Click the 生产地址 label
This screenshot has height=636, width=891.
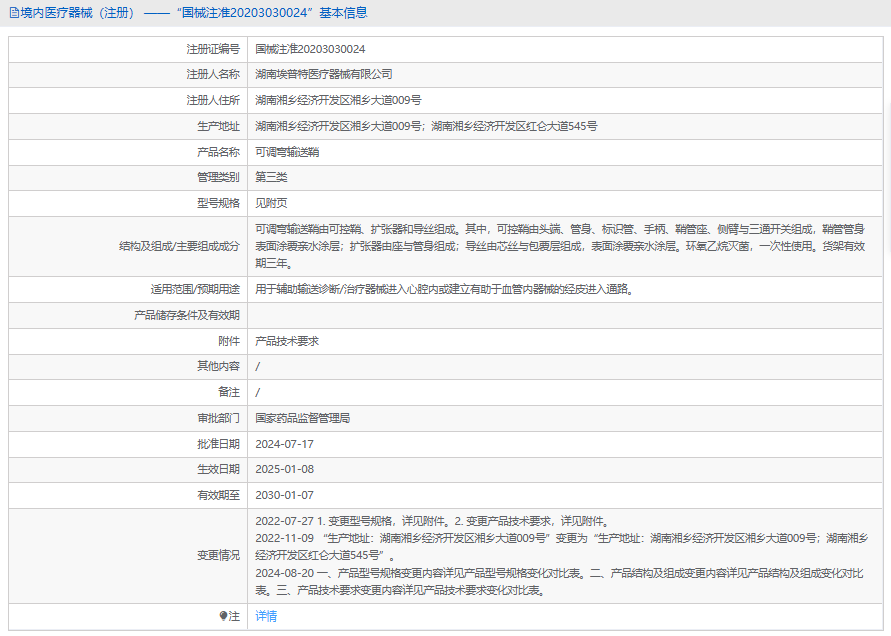218,126
